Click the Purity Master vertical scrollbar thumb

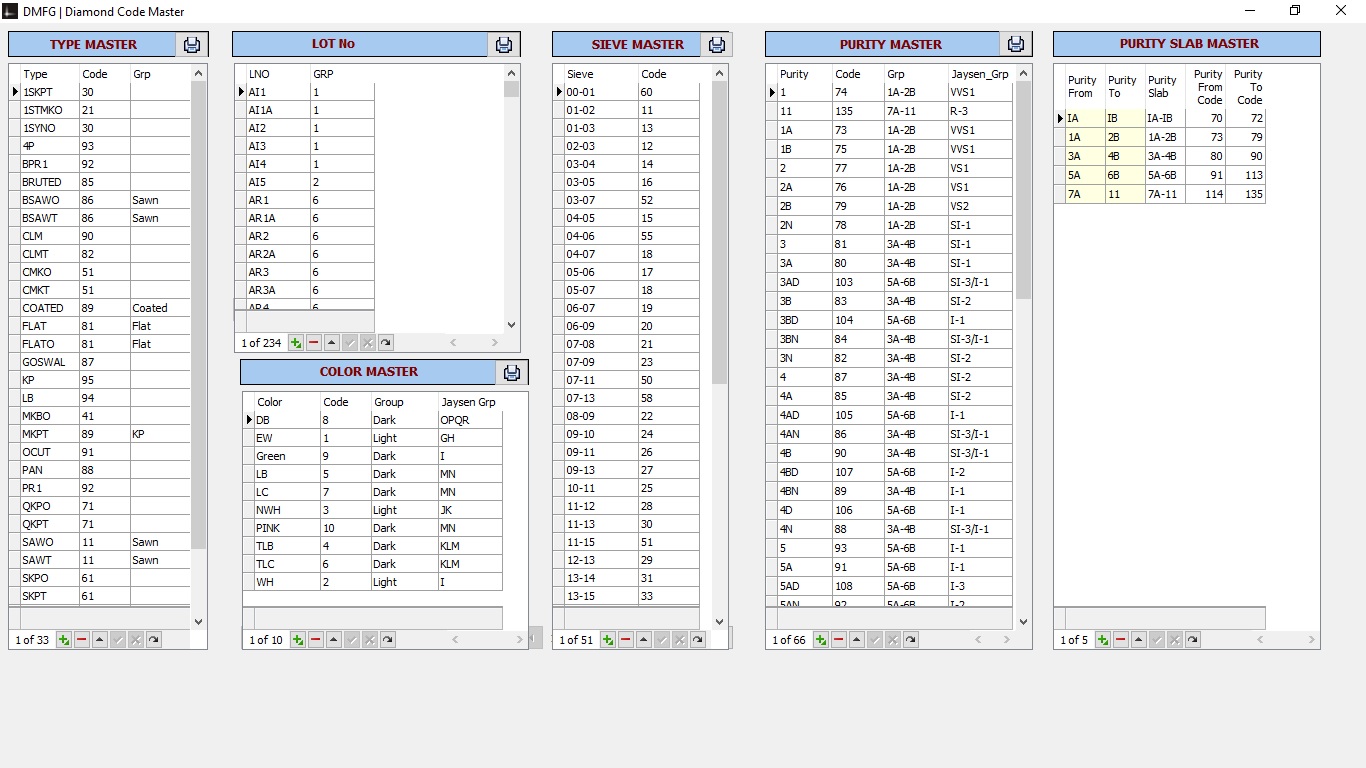(1023, 190)
